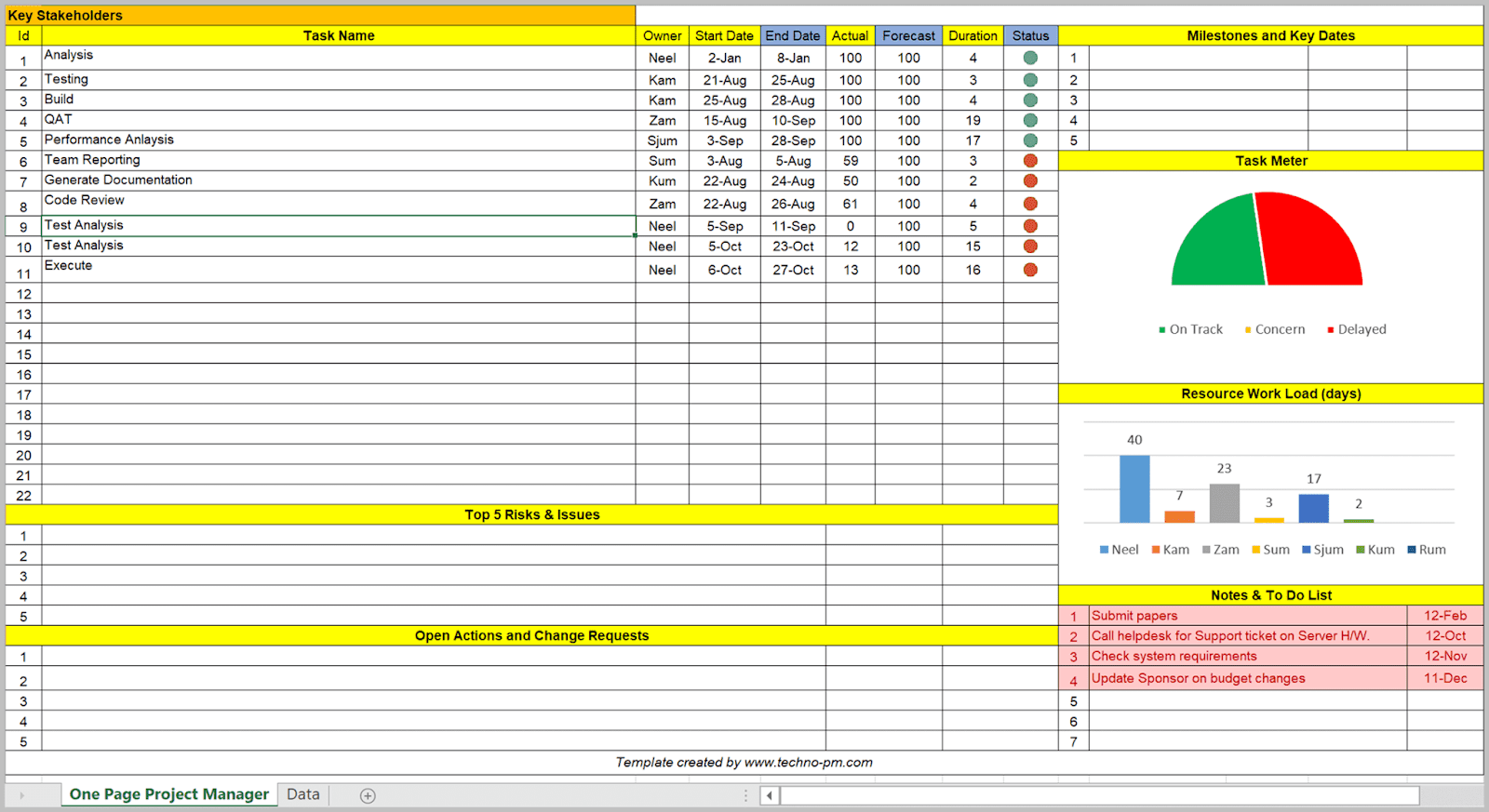Click the Neel legend entry in workload chart

tap(1119, 550)
